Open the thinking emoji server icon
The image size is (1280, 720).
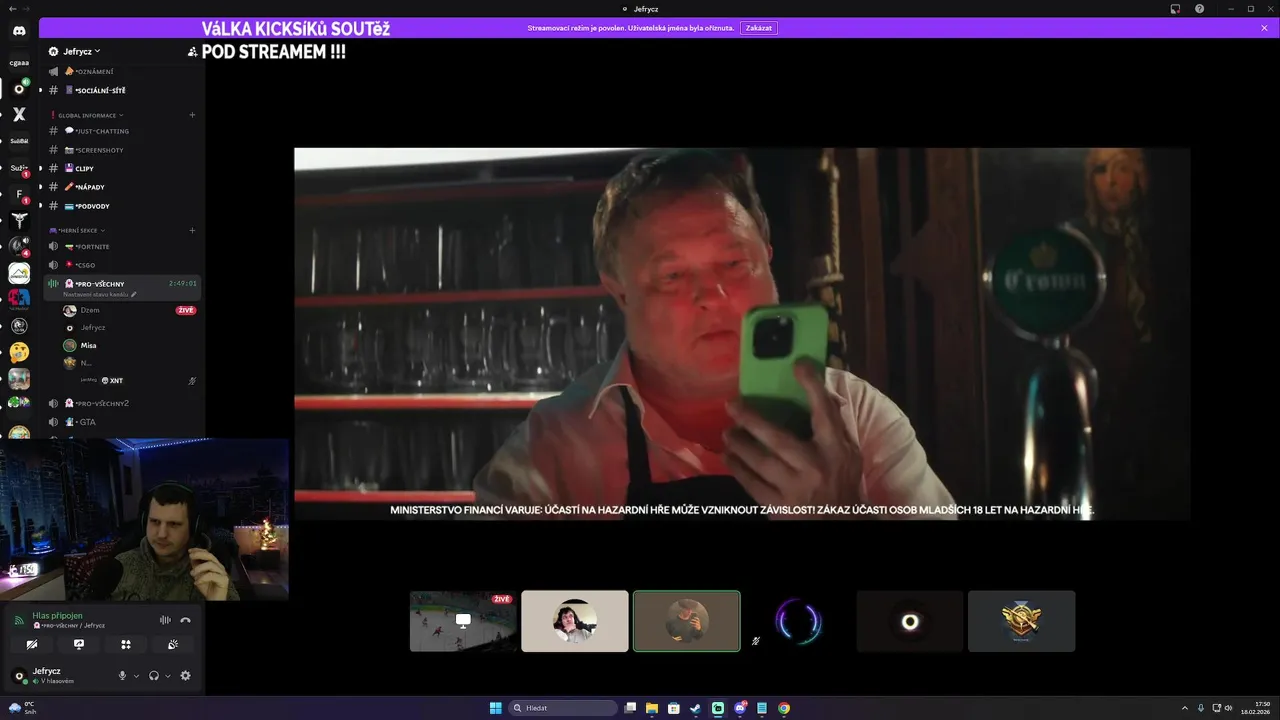click(19, 352)
